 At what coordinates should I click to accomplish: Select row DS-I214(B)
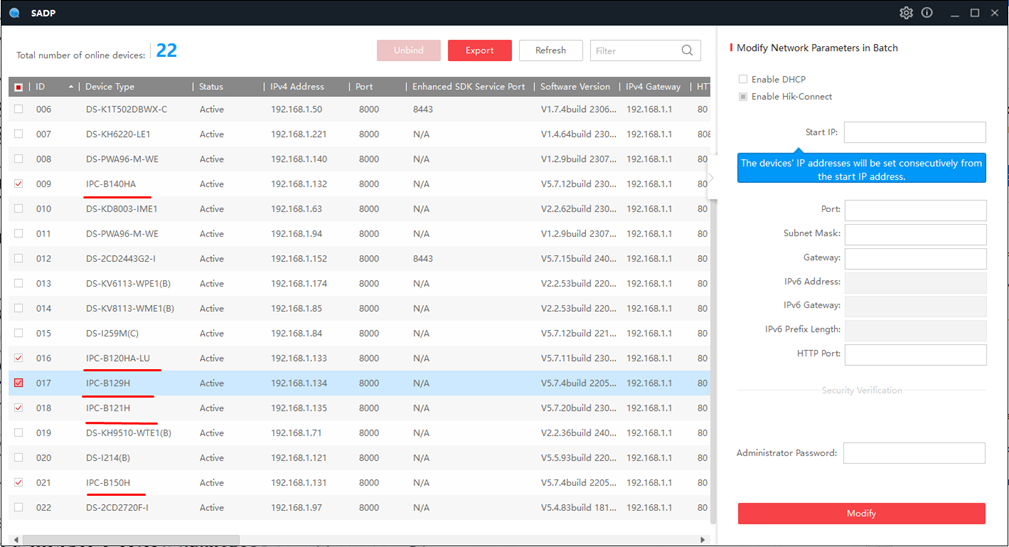[359, 458]
